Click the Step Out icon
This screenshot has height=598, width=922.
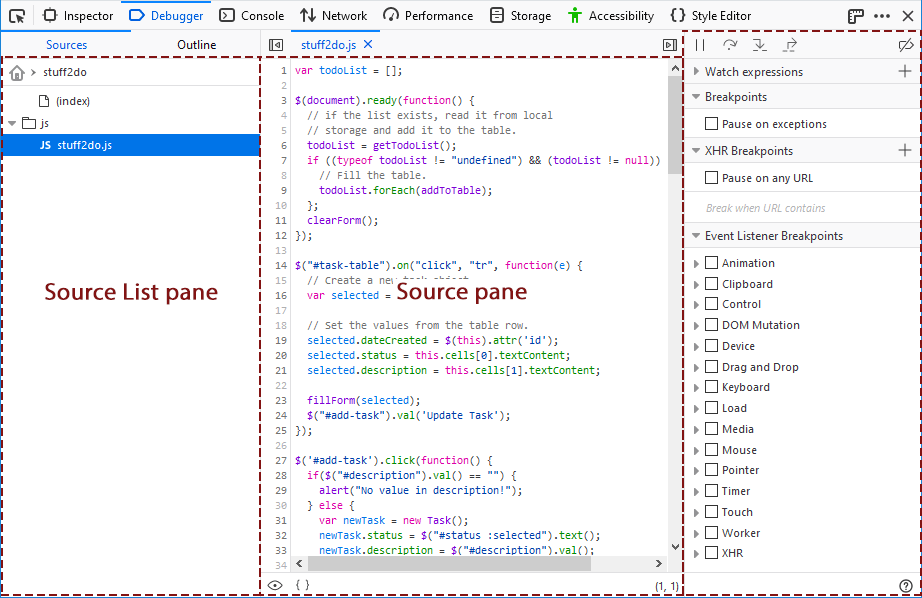790,44
